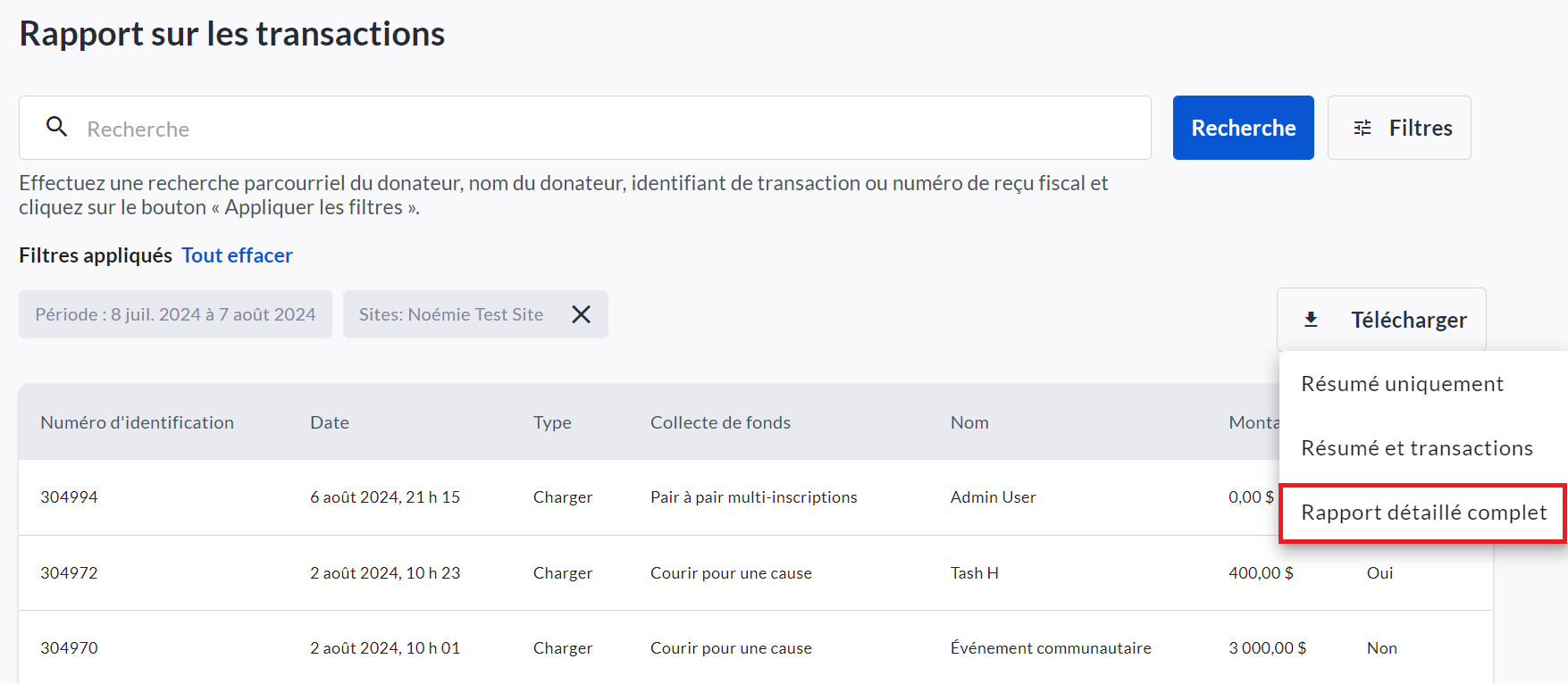1568x684 pixels.
Task: Click the Période date range filter chip
Action: 175,314
